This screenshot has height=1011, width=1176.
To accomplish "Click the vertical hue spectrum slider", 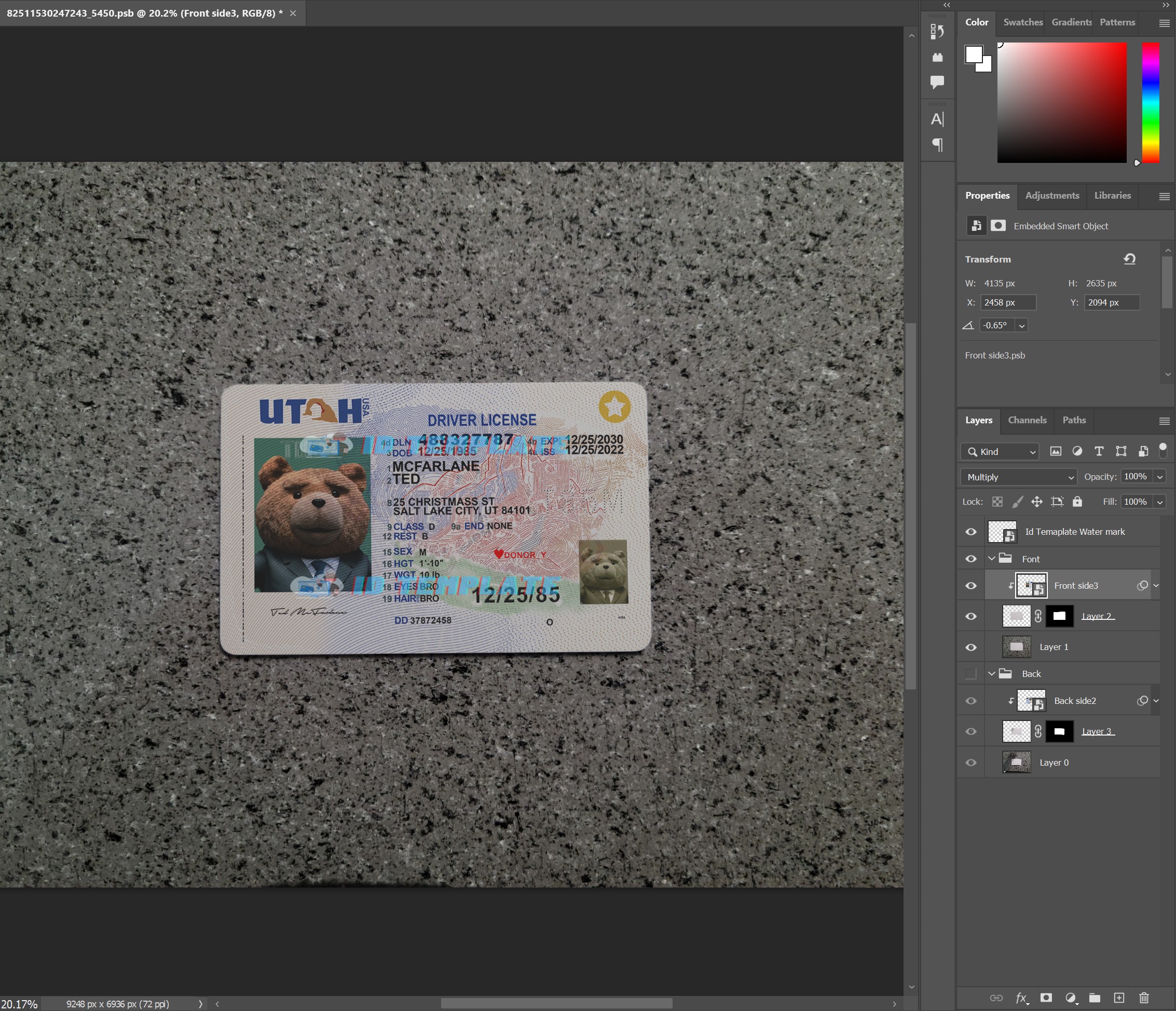I will [x=1151, y=103].
